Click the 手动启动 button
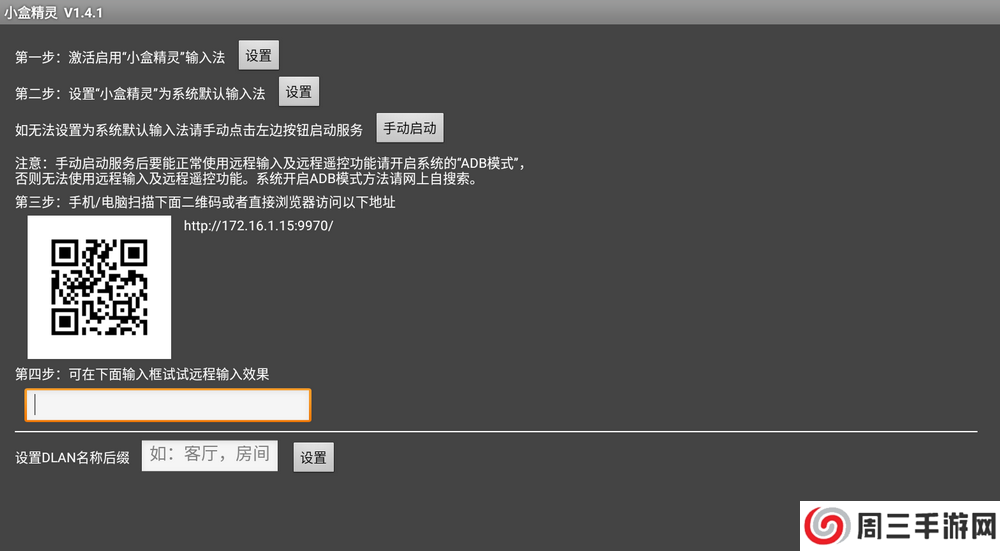The height and width of the screenshot is (551, 1000). click(x=409, y=128)
